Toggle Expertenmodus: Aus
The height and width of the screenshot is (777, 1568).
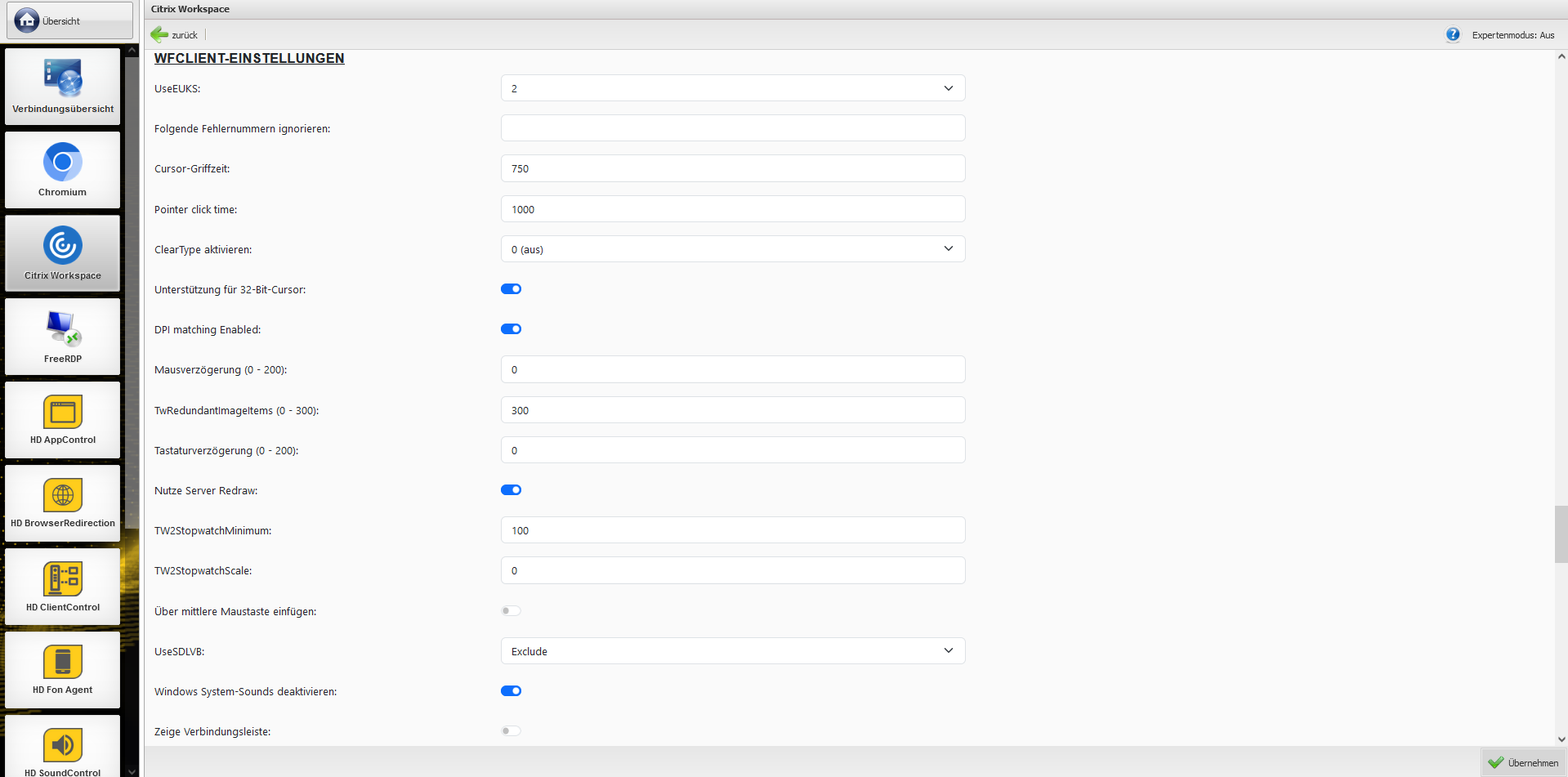[1513, 35]
